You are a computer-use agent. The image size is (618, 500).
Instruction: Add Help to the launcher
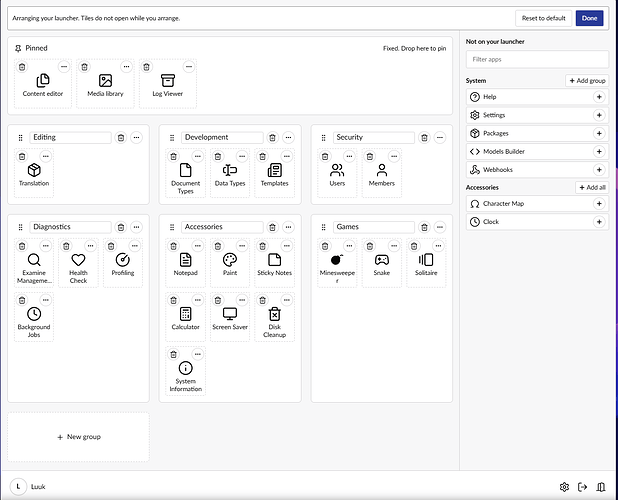[599, 97]
